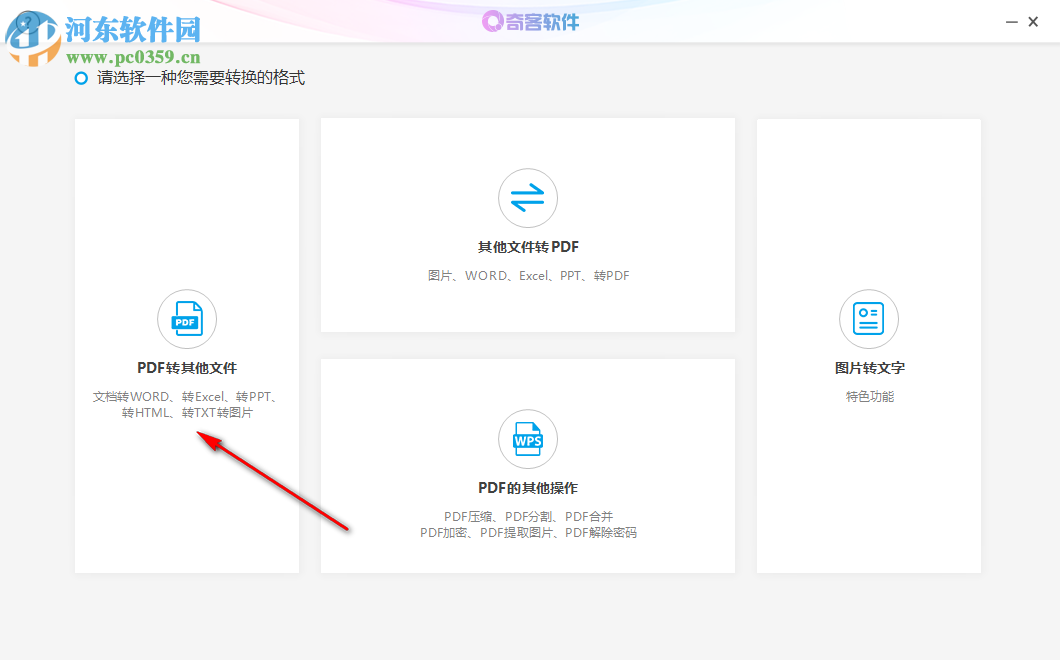Click the PDF合并 function text
This screenshot has height=660, width=1060.
[590, 516]
